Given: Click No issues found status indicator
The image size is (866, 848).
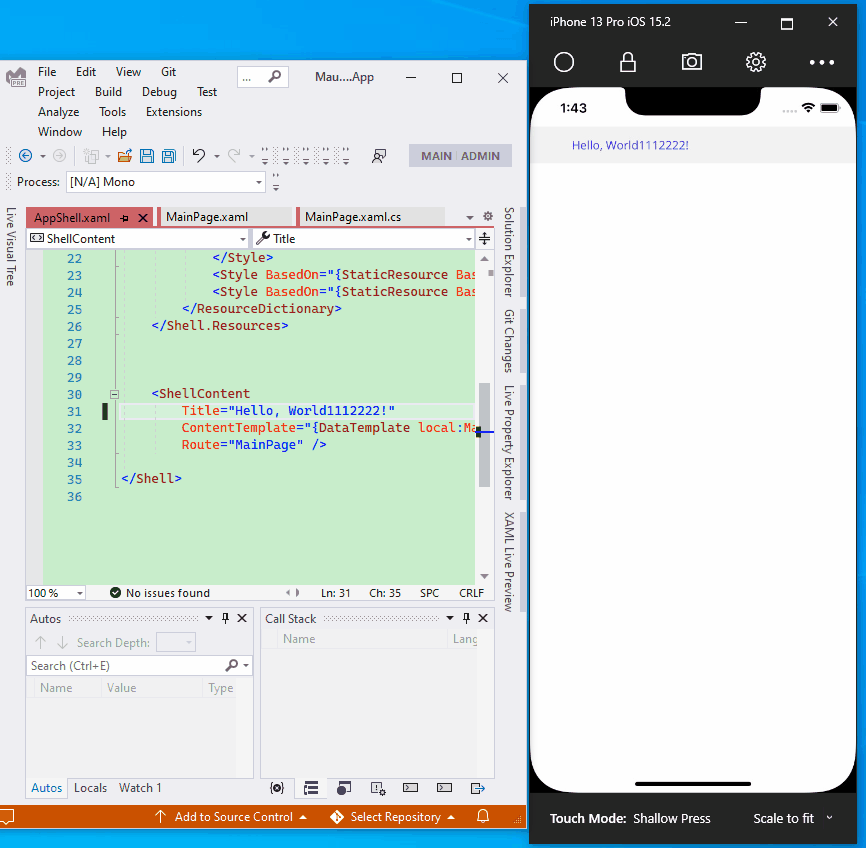Looking at the screenshot, I should click(x=160, y=593).
